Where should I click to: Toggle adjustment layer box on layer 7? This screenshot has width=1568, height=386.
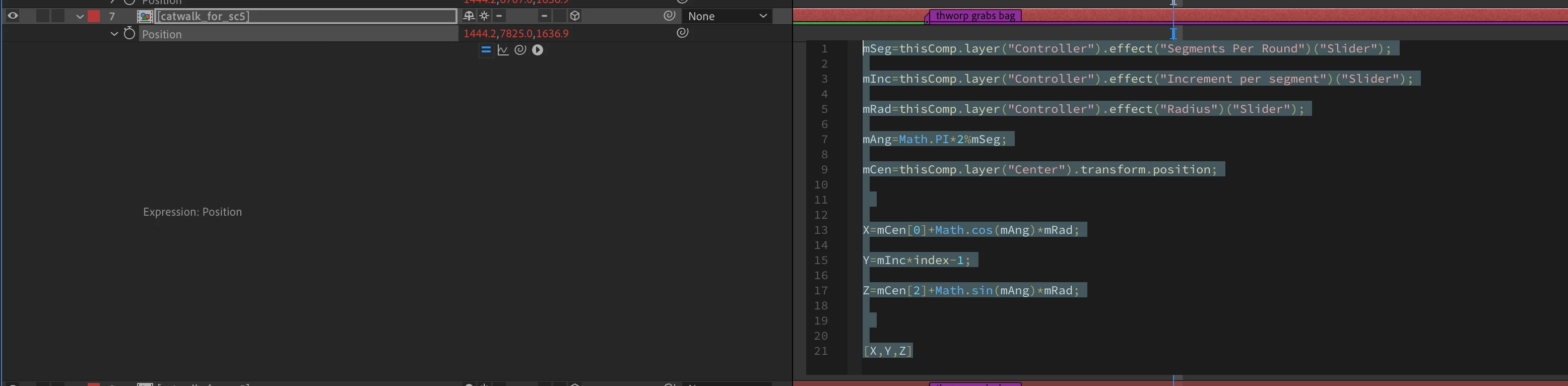(560, 16)
